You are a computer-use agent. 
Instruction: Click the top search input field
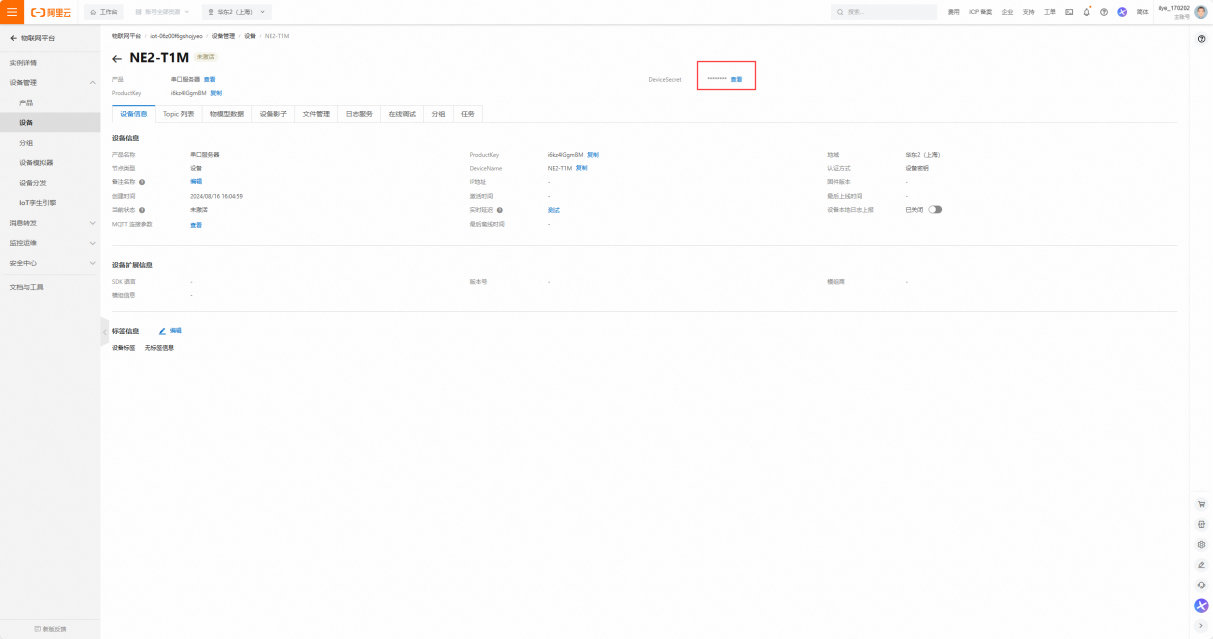click(885, 12)
